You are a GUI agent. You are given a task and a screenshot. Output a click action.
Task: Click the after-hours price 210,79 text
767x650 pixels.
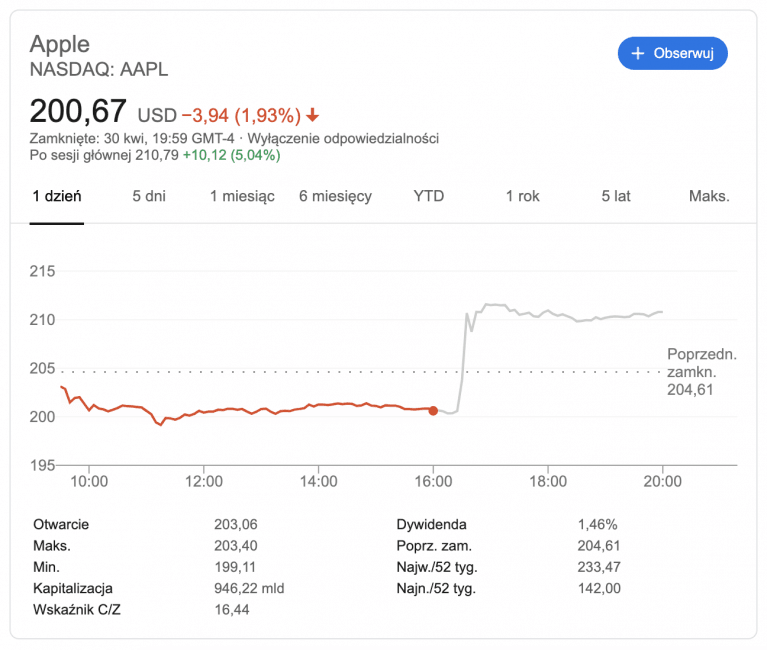157,156
